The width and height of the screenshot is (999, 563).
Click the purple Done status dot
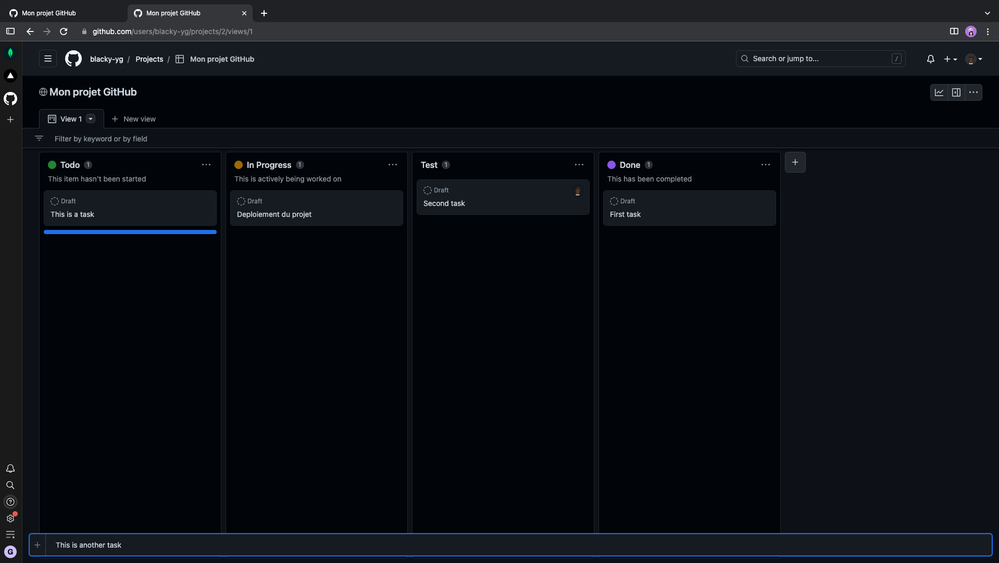click(611, 165)
